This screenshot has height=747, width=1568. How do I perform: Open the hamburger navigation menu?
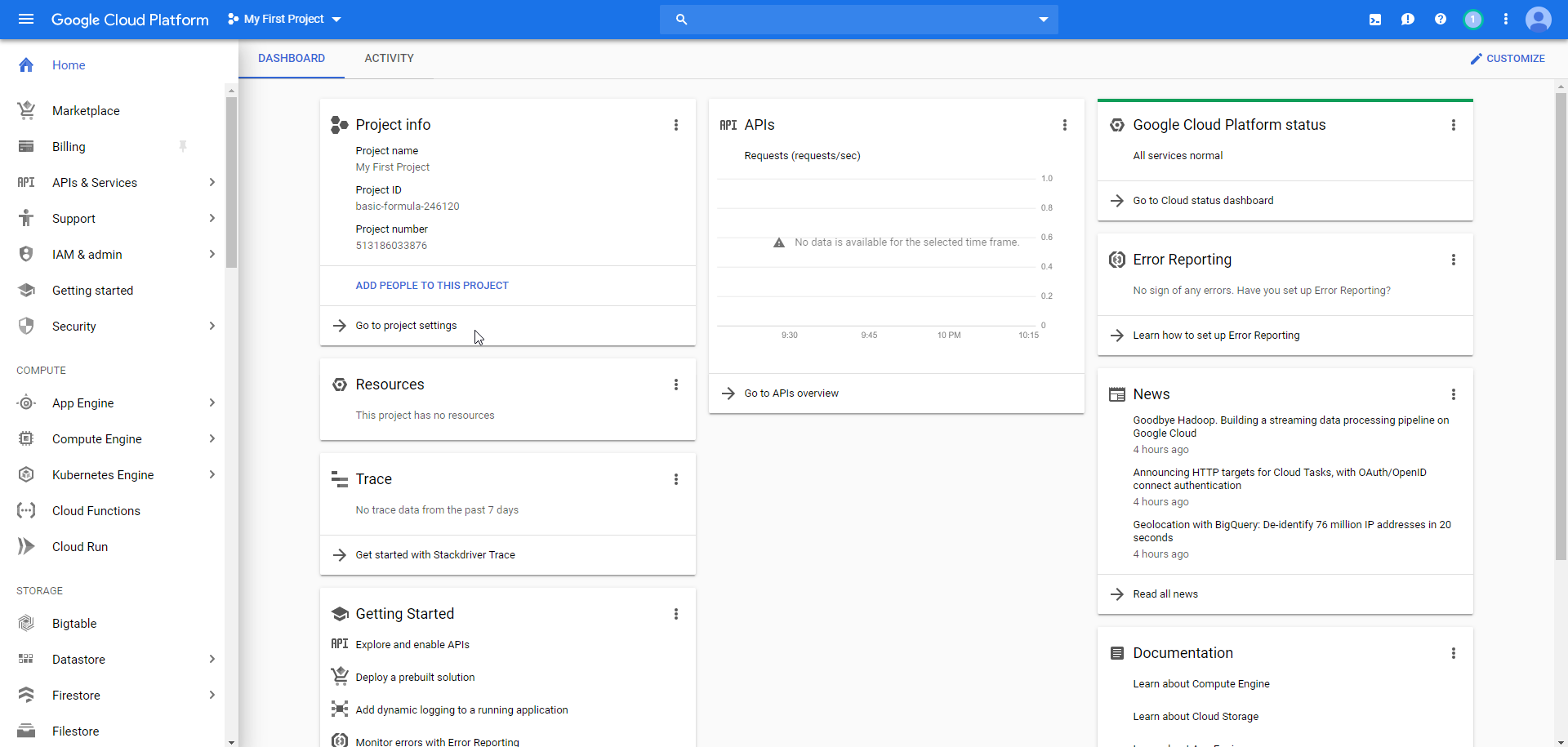coord(26,19)
